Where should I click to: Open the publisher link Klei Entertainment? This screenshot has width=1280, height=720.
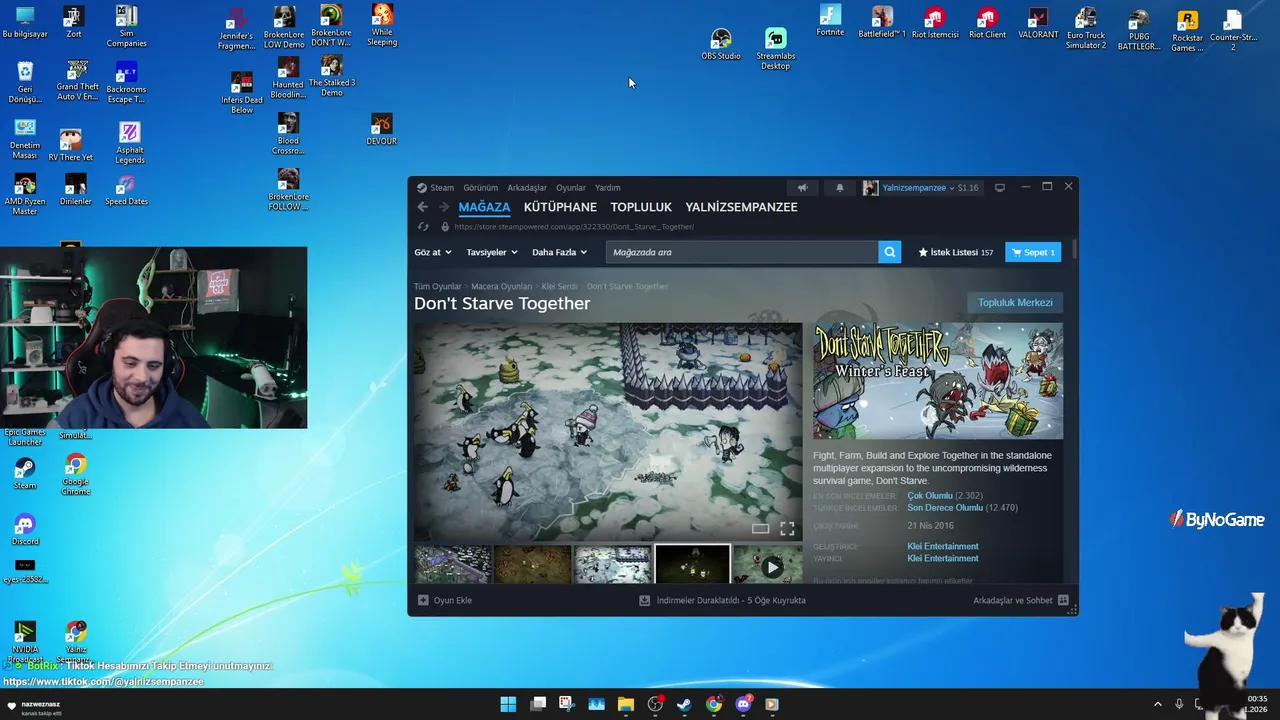[x=943, y=559]
